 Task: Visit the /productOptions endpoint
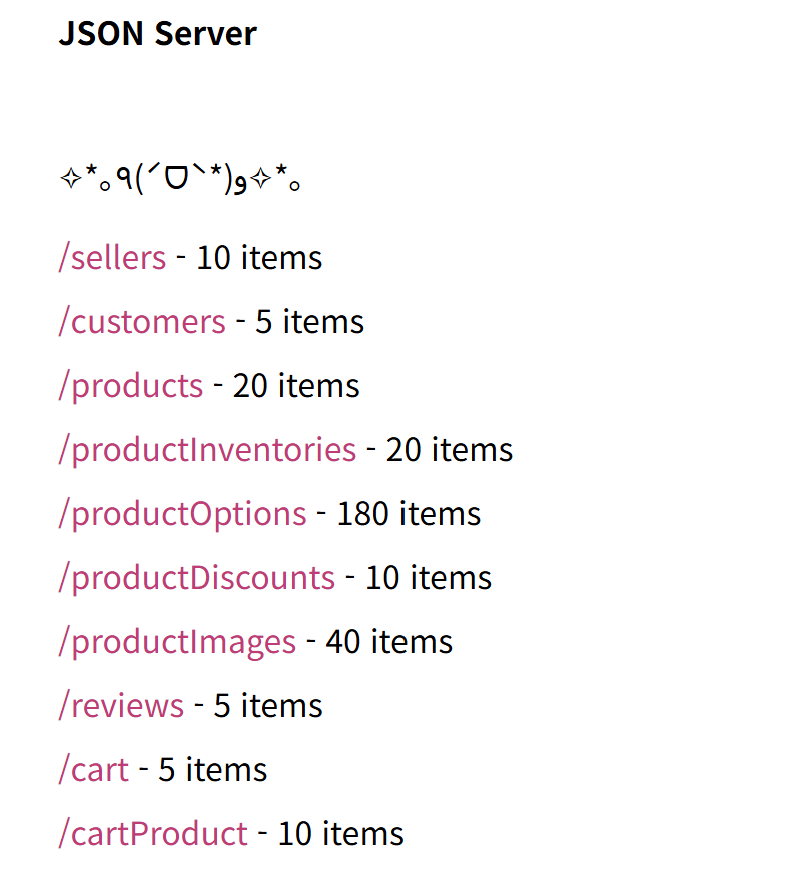(182, 514)
